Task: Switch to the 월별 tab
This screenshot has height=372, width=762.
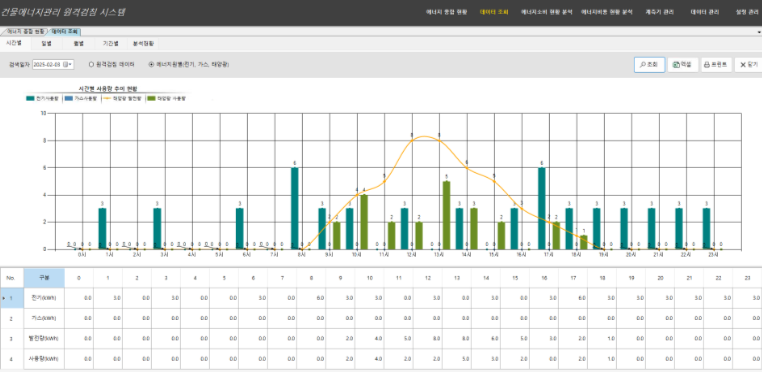Action: 78,43
